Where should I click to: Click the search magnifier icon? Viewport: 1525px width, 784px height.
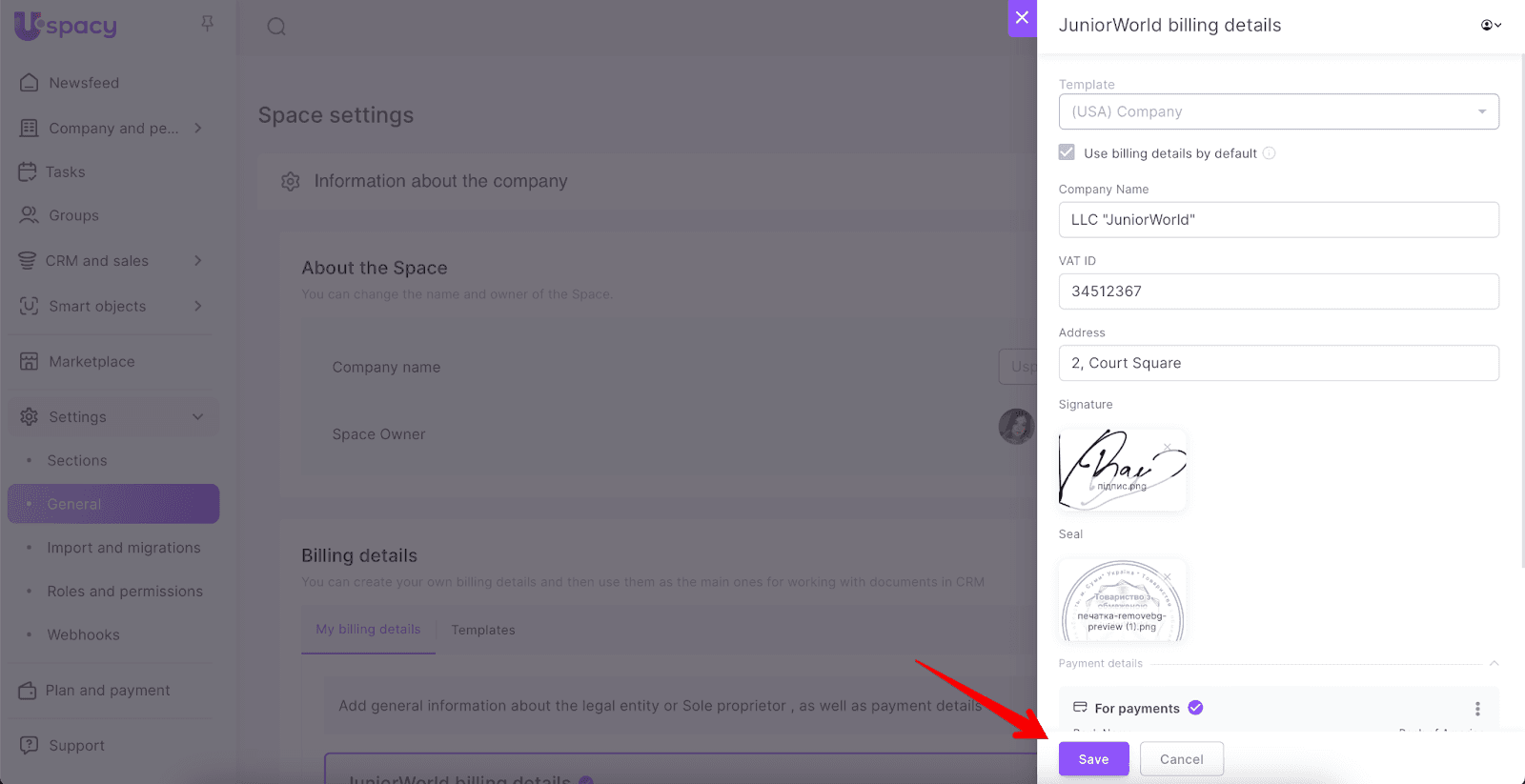276,27
